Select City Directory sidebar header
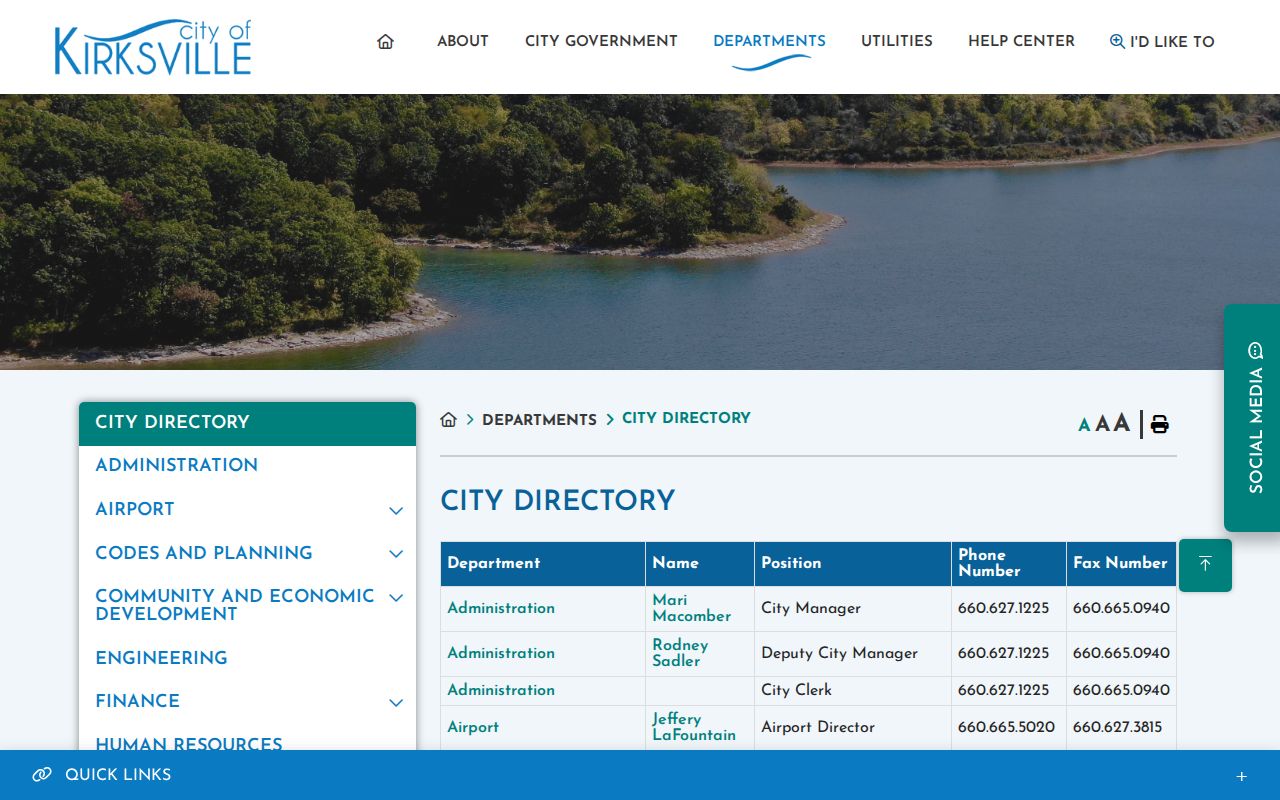 [247, 423]
